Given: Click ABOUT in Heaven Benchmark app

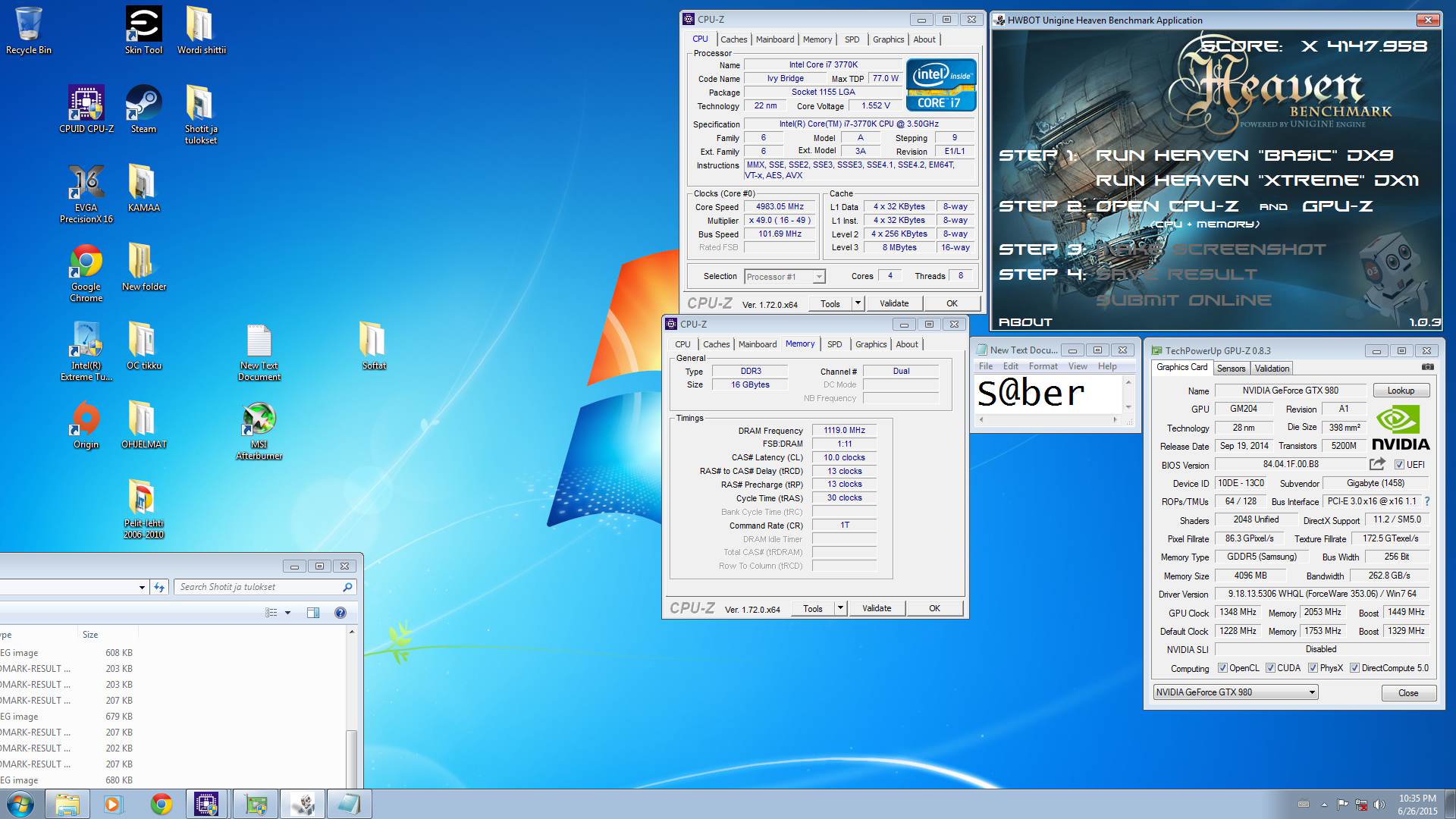Looking at the screenshot, I should [x=1025, y=322].
